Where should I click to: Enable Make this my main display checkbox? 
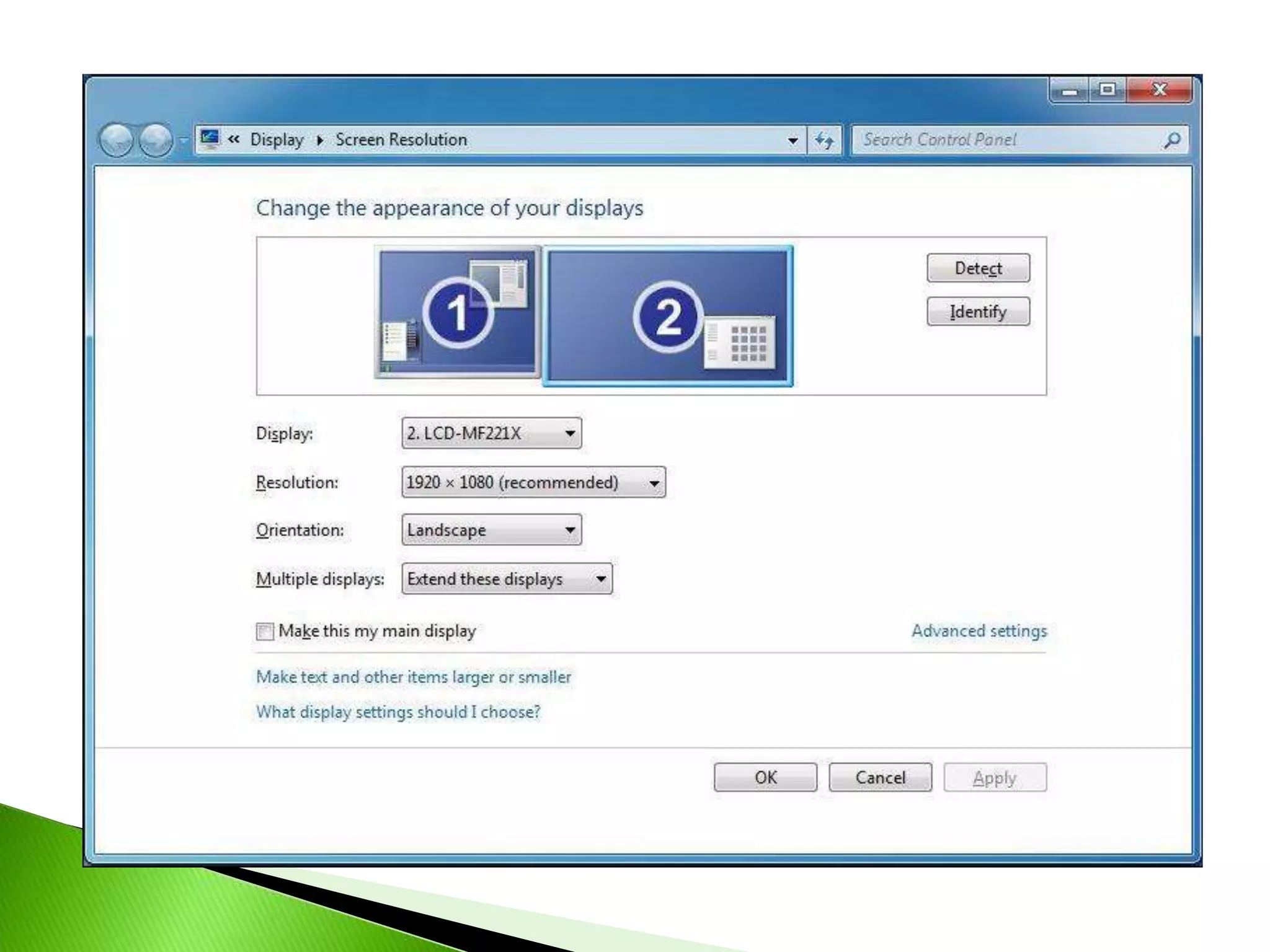(x=265, y=632)
